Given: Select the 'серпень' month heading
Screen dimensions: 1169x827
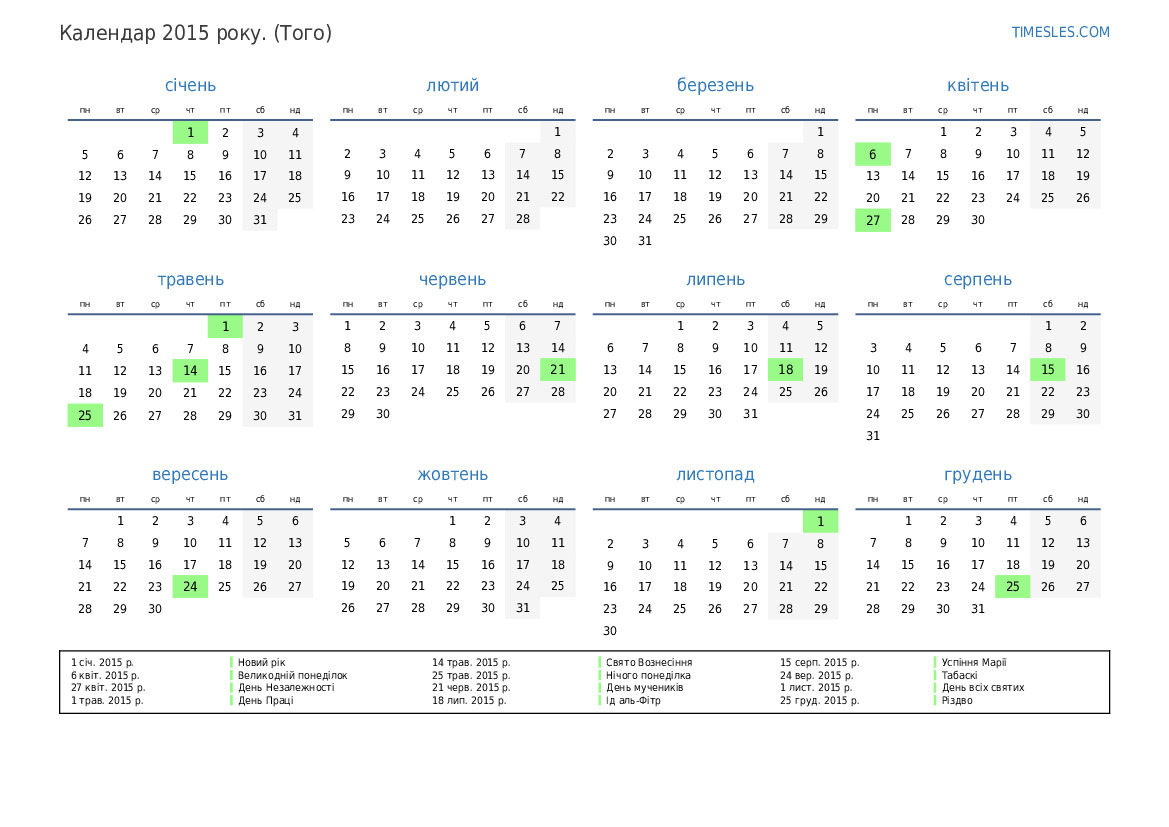Looking at the screenshot, I should [977, 280].
